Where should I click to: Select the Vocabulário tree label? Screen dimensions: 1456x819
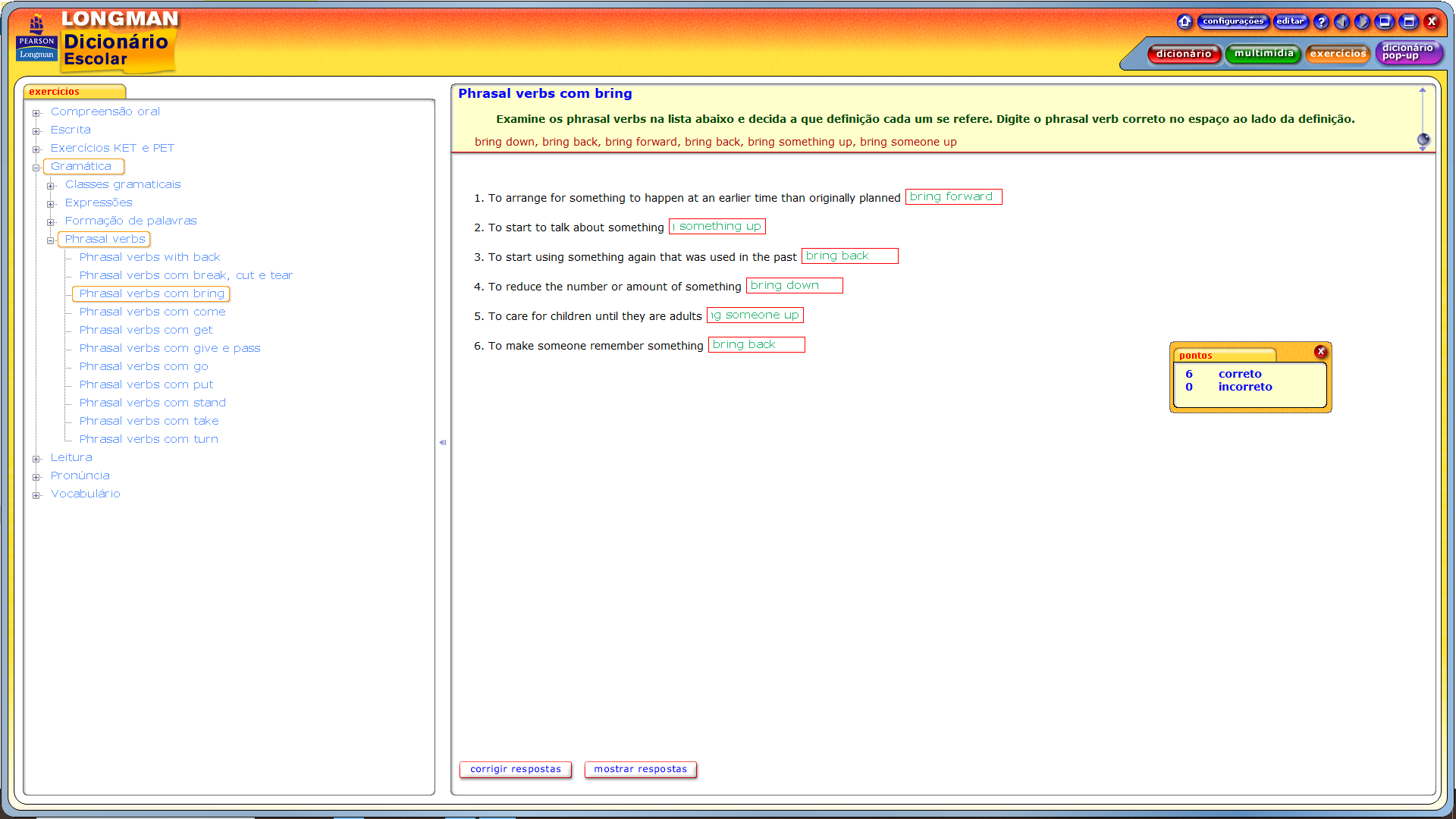[86, 494]
